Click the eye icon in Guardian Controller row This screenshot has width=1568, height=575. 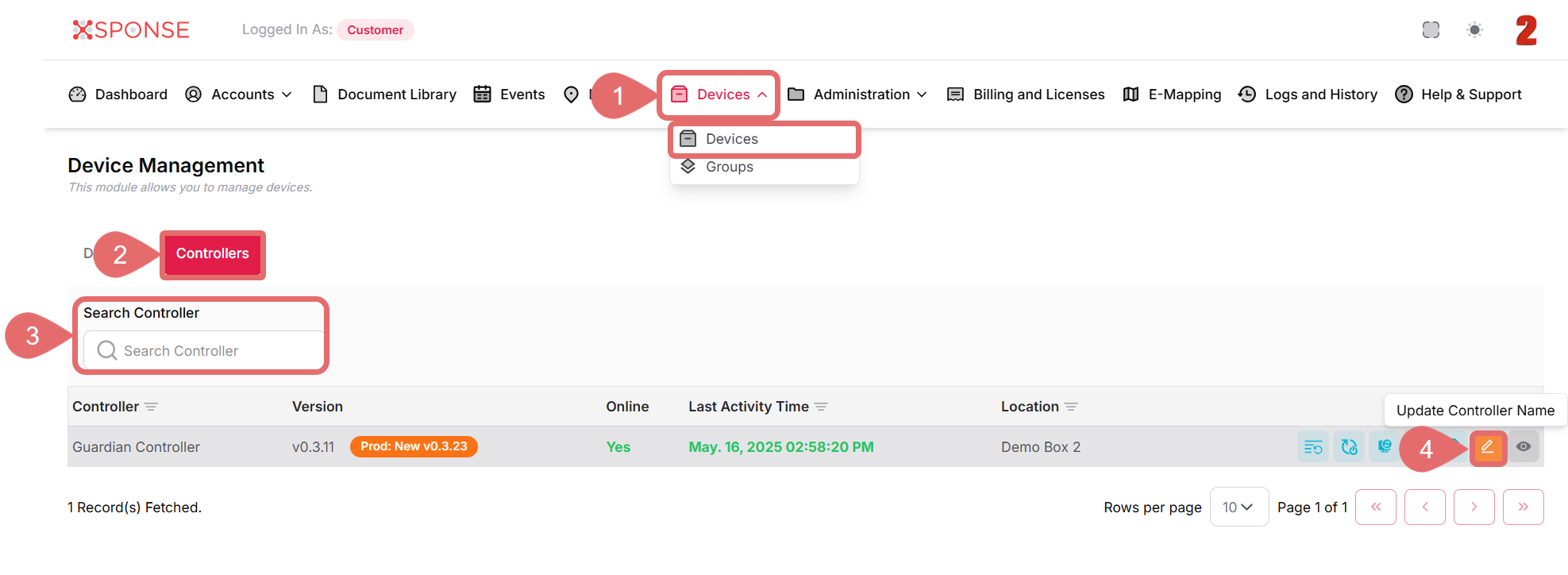(x=1523, y=447)
